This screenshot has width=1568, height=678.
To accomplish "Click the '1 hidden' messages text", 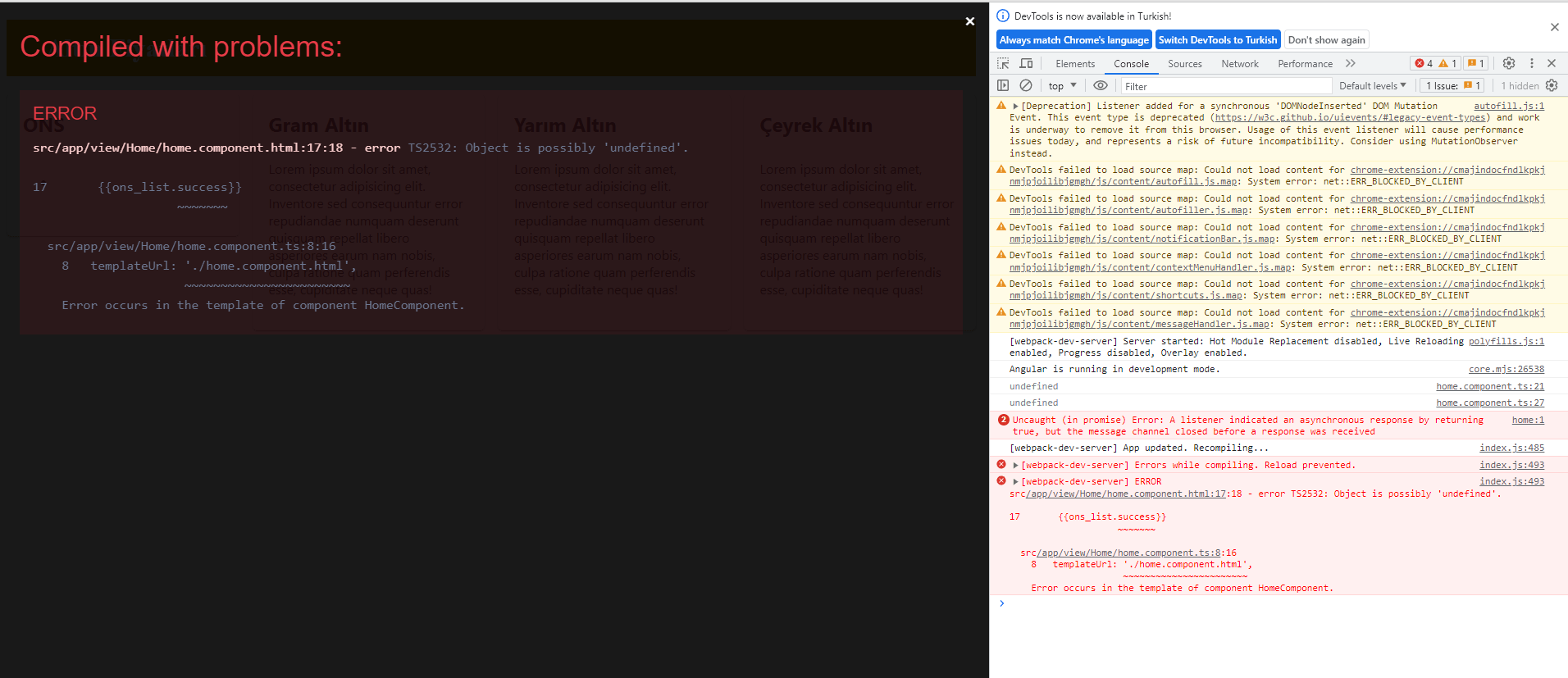I will tap(1520, 86).
